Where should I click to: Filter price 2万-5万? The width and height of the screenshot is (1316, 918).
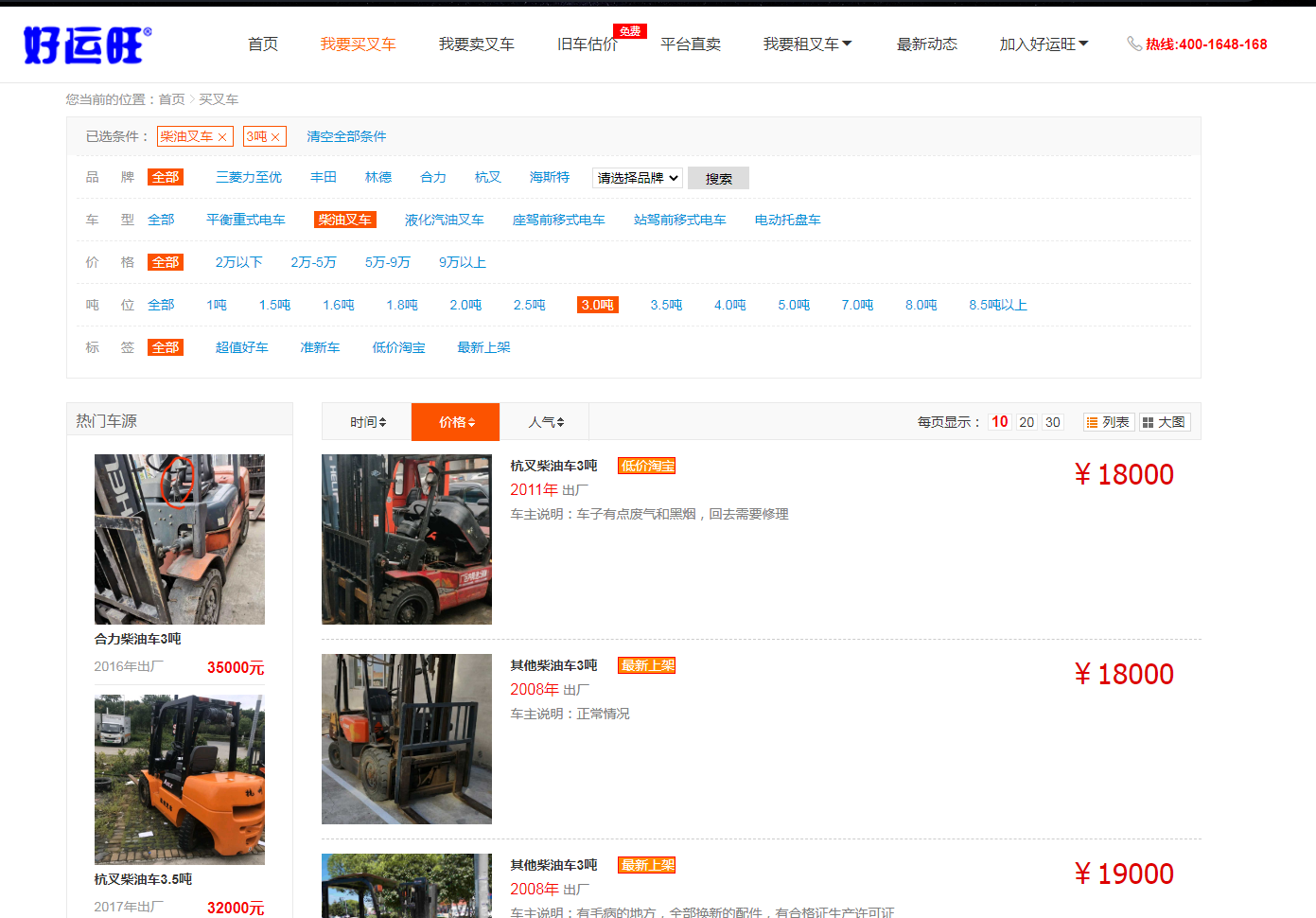click(x=313, y=262)
